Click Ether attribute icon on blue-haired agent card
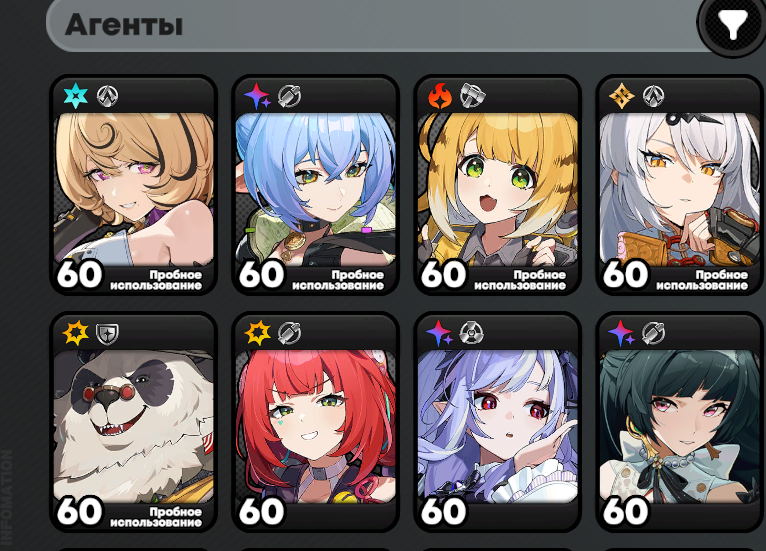This screenshot has height=551, width=766. [257, 96]
